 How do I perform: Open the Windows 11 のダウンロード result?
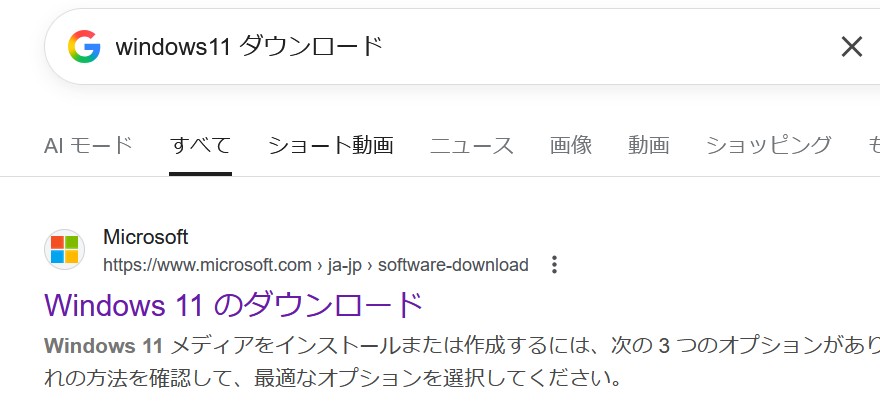click(x=233, y=304)
